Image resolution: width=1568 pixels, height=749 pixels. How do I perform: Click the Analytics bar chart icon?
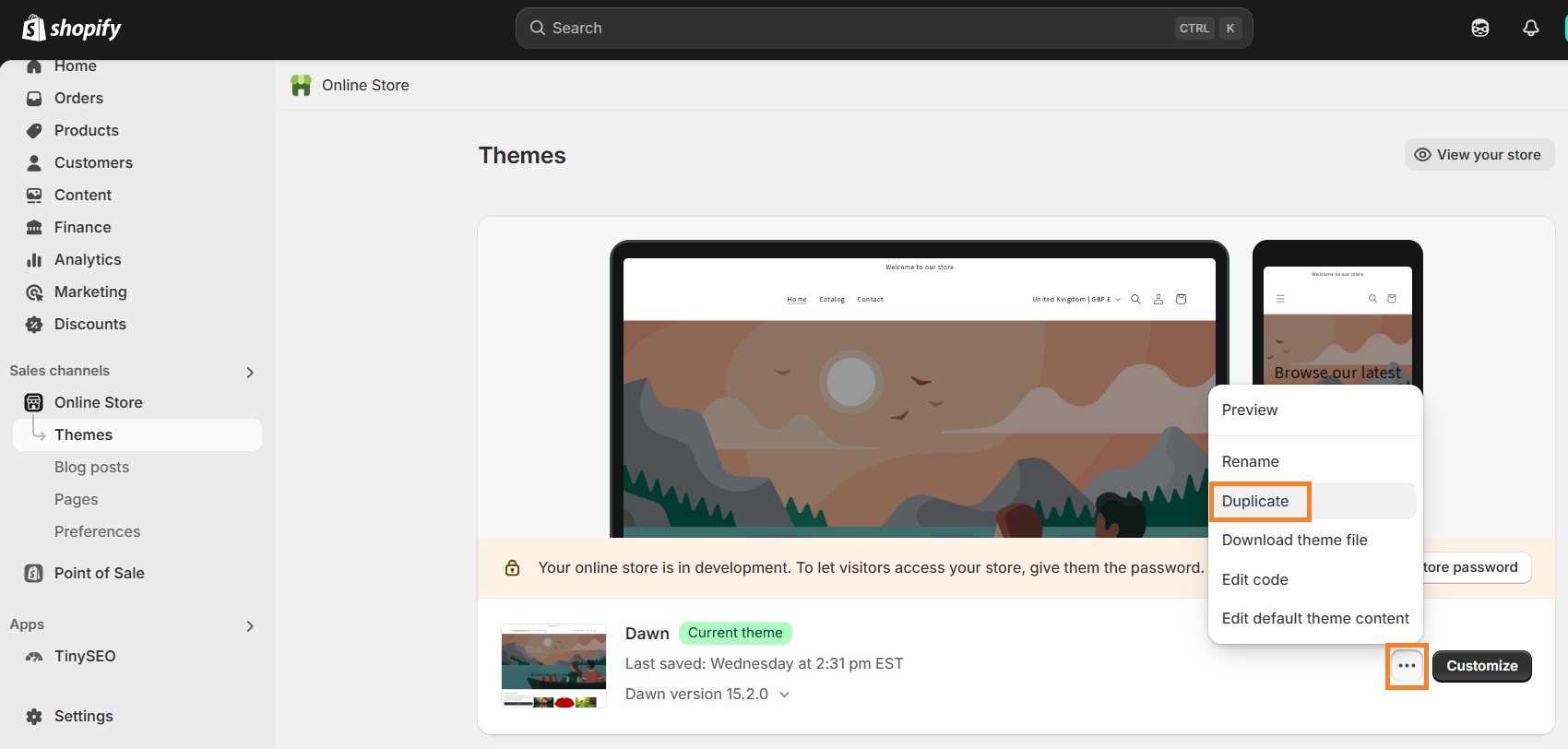(x=34, y=260)
